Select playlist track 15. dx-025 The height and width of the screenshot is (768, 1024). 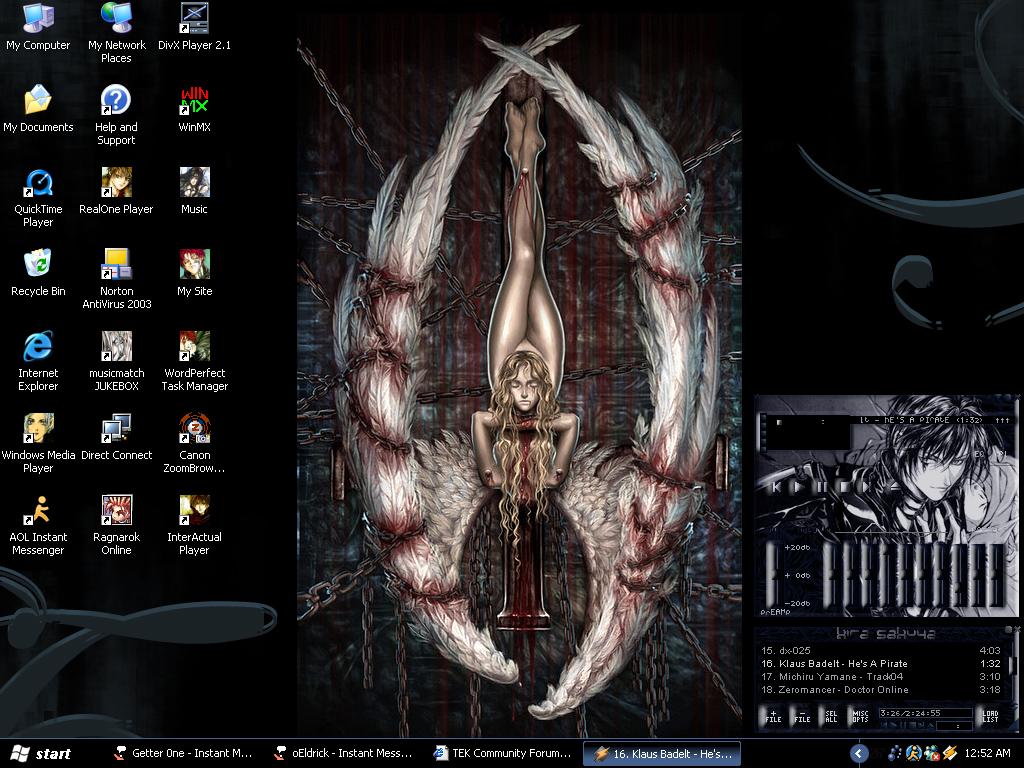coord(880,650)
